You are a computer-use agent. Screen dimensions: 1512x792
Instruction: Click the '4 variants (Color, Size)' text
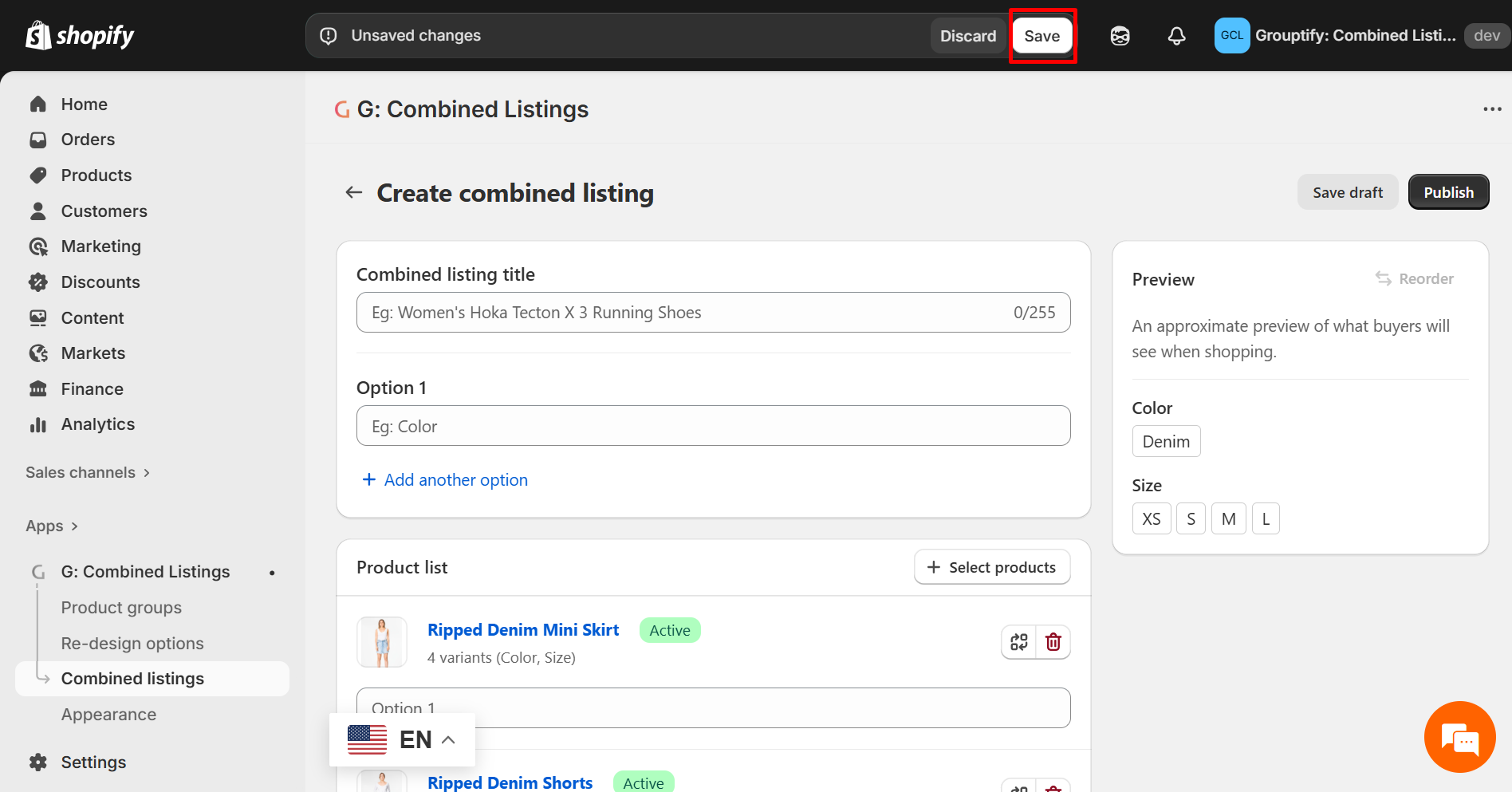point(502,658)
